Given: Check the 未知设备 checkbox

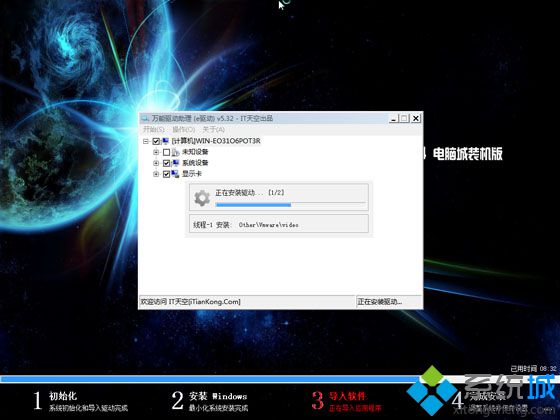Looking at the screenshot, I should point(166,152).
